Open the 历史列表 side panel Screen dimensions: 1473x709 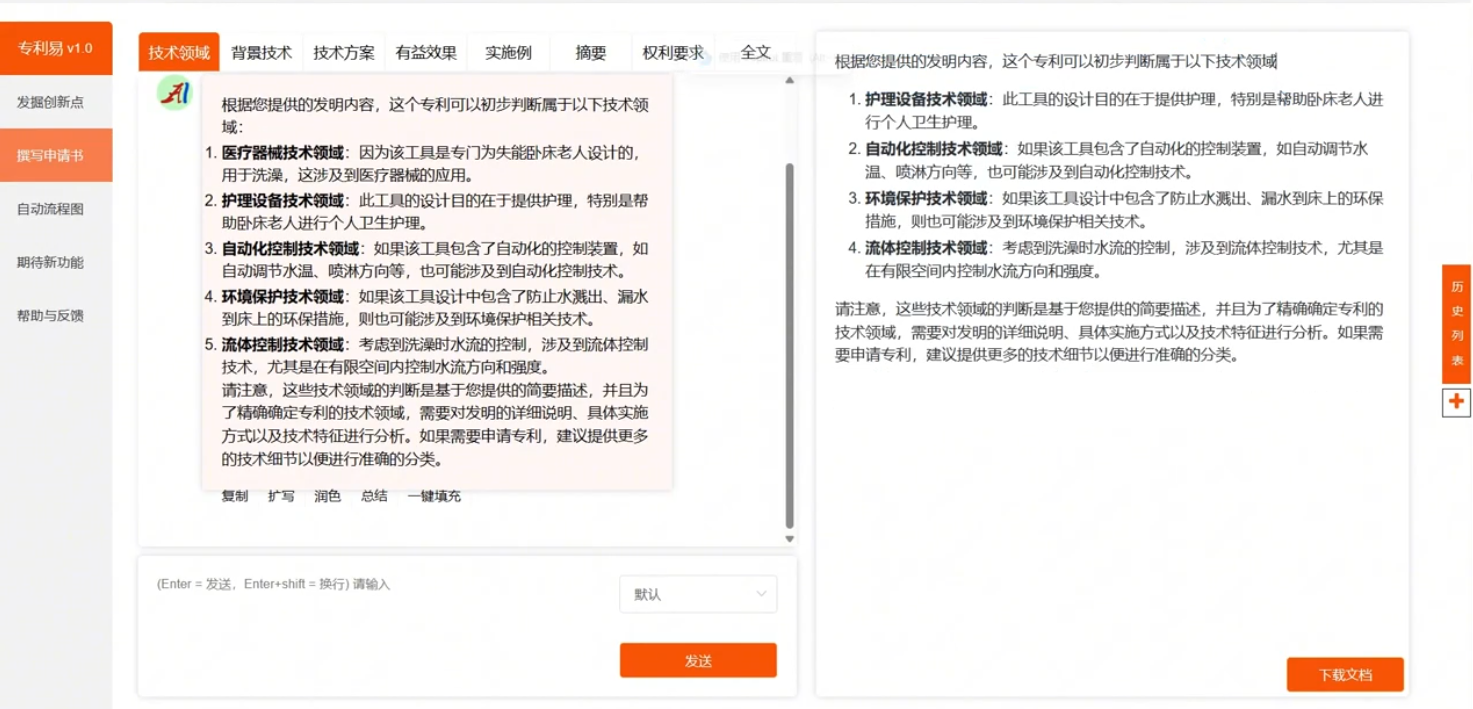(x=1456, y=323)
